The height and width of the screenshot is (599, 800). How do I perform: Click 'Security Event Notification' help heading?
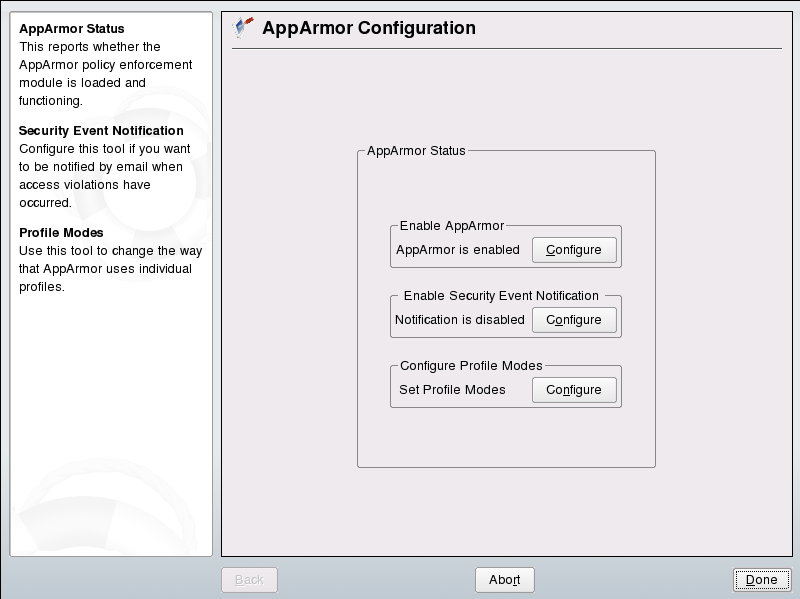point(101,131)
